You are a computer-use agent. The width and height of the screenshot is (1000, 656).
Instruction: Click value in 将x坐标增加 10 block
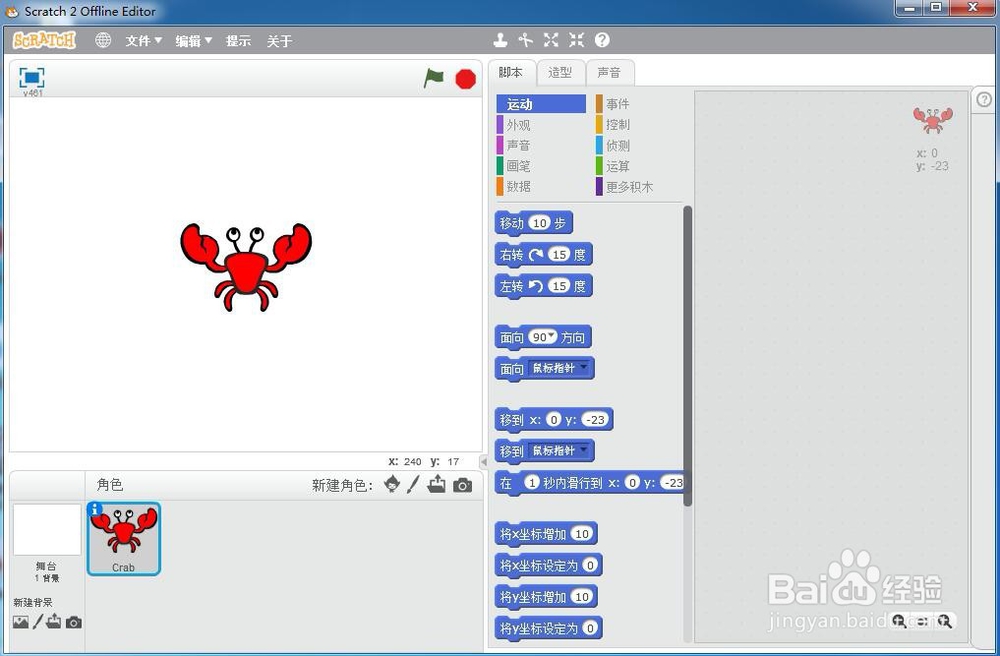[582, 534]
